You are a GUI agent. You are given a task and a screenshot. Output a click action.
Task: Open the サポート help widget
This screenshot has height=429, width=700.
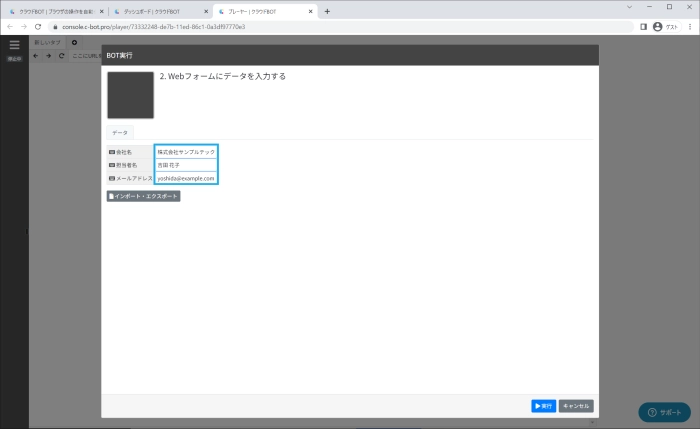pos(664,412)
